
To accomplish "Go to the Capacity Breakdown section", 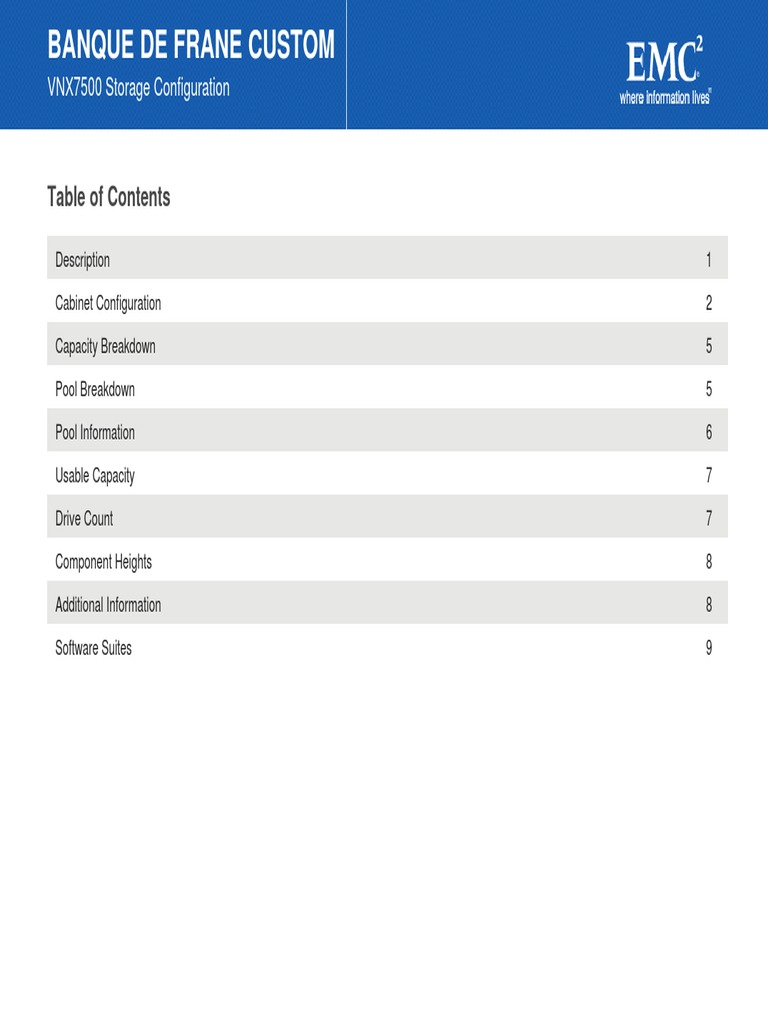I will coord(387,344).
